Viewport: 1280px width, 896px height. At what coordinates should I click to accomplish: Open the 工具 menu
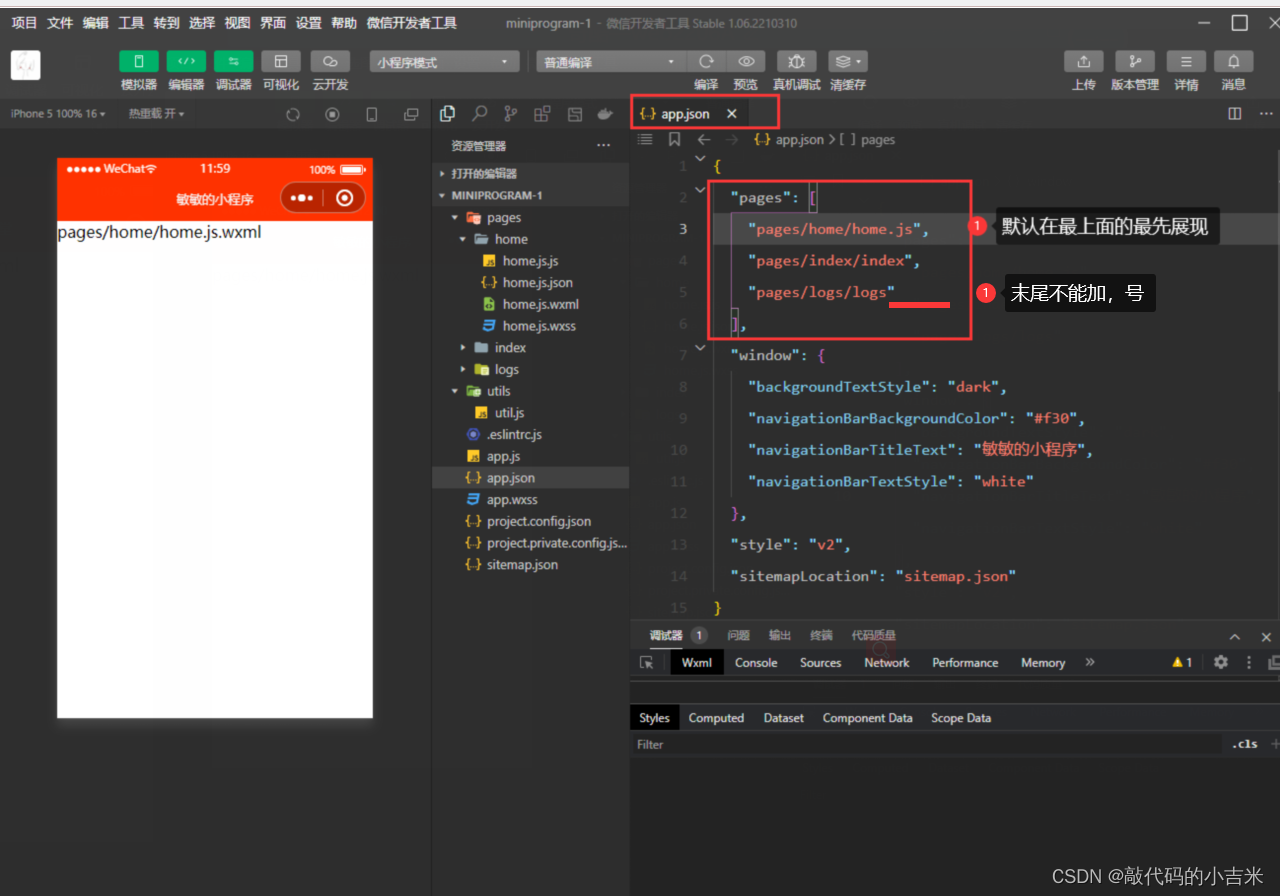click(131, 23)
